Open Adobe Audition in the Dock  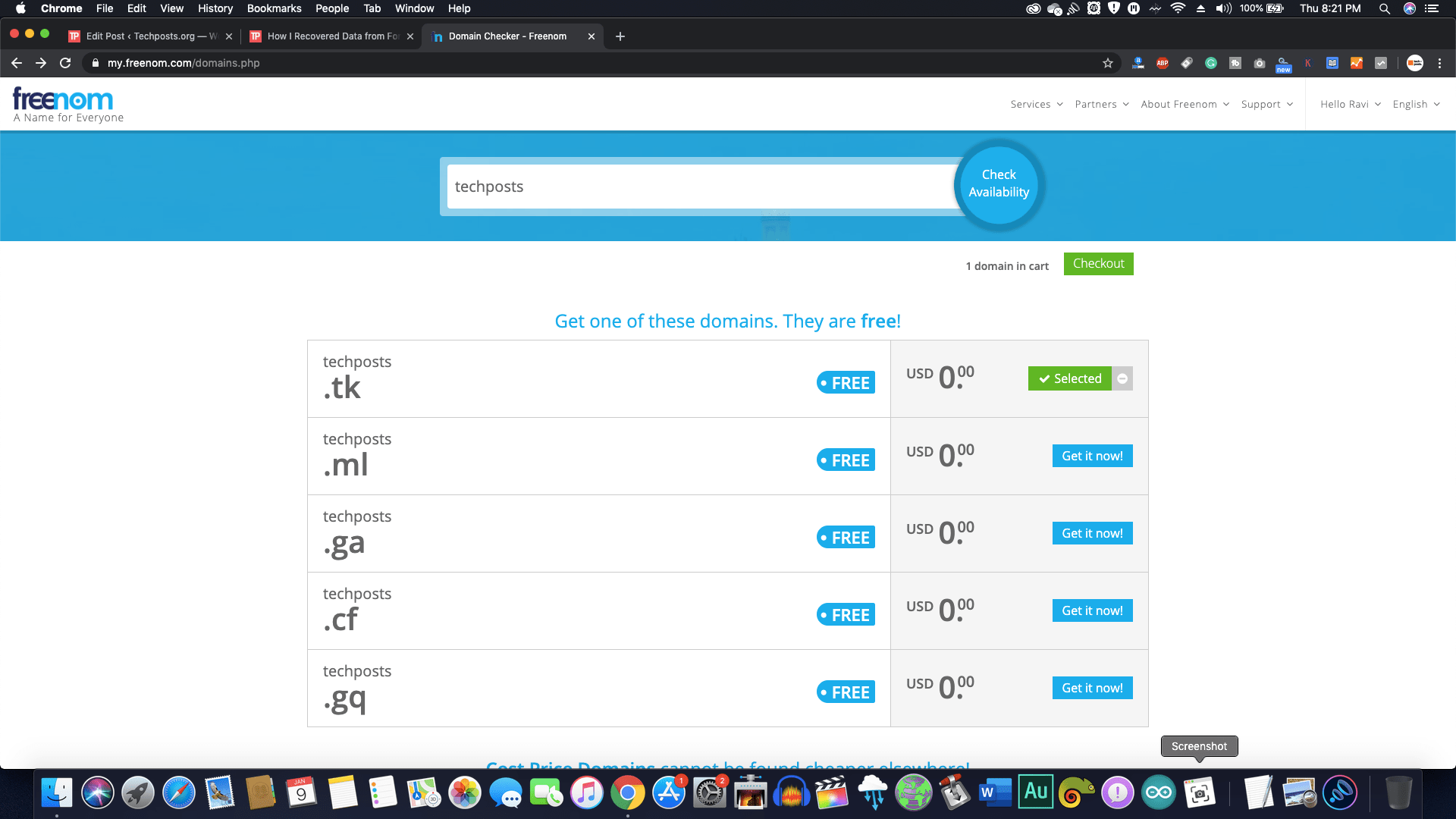[x=1036, y=792]
